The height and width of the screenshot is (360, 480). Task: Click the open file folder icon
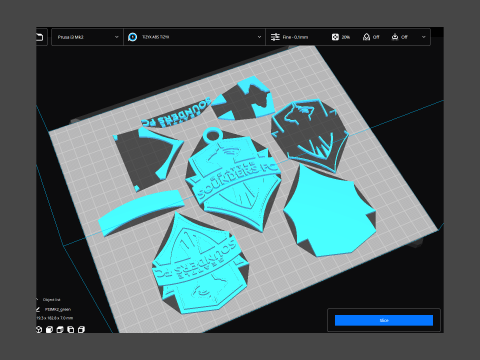(x=40, y=37)
